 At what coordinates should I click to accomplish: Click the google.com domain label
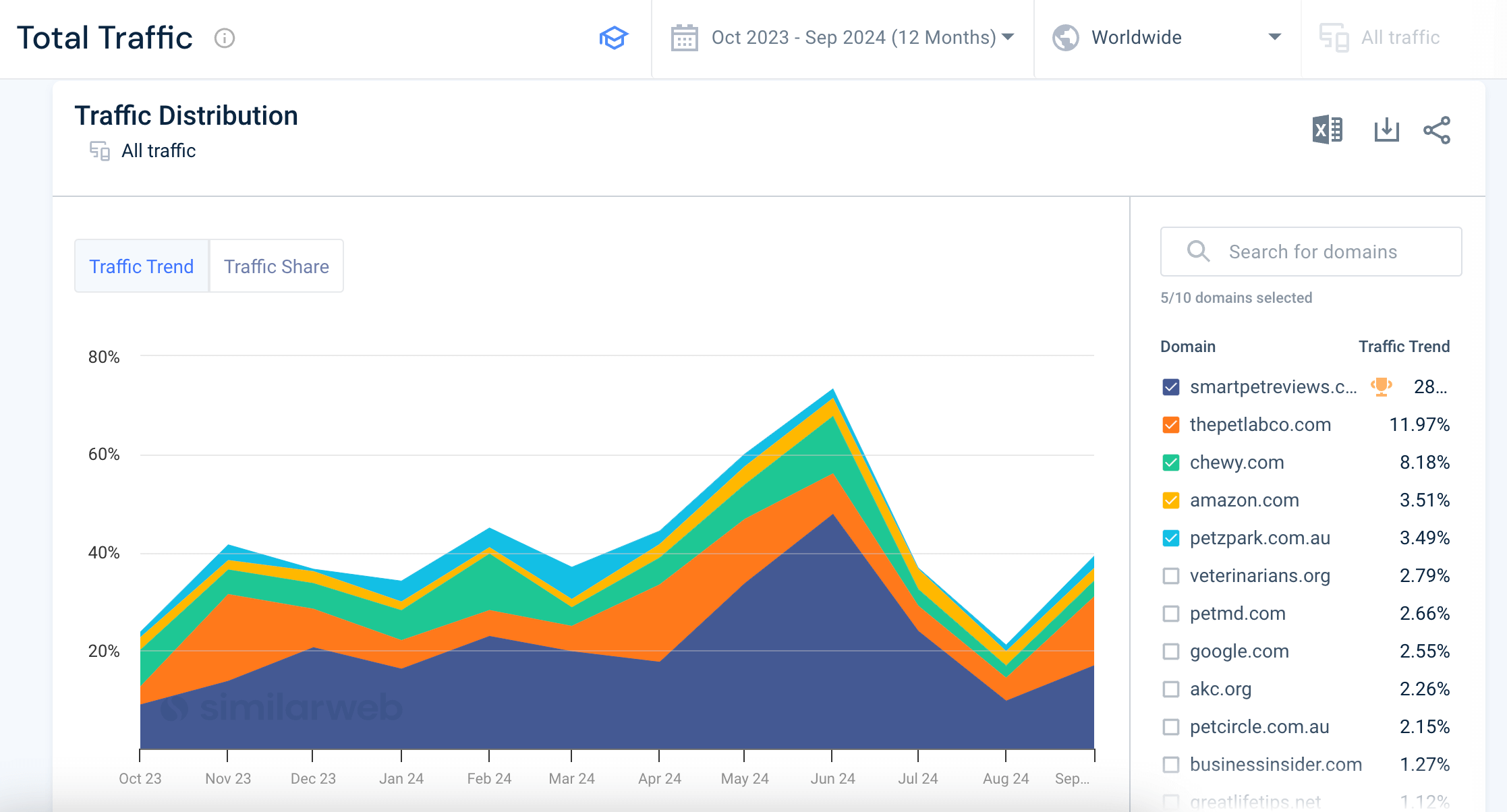[x=1239, y=651]
